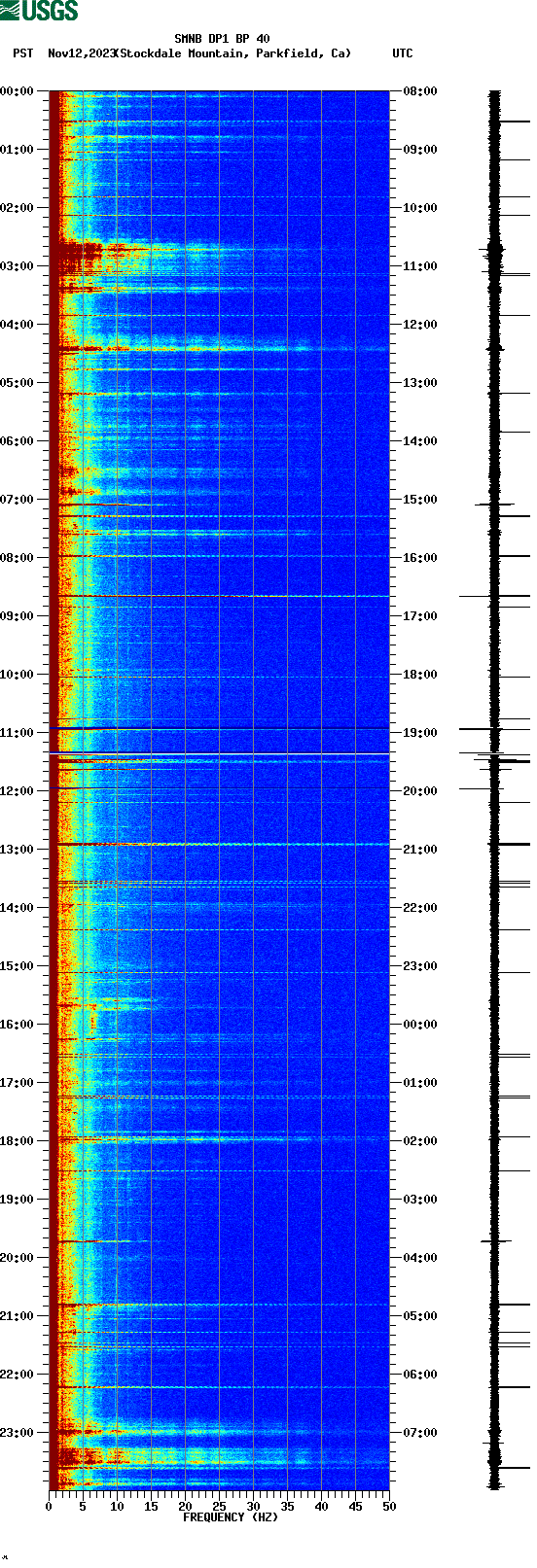
Task: Click the 13:00 PST time label
Action: (18, 850)
